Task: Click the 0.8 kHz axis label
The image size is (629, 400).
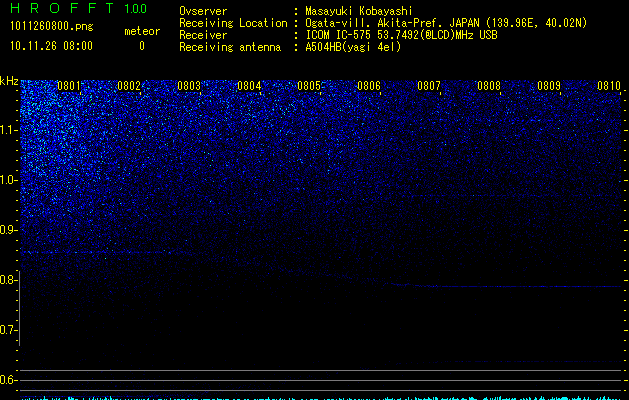Action: [x=9, y=280]
